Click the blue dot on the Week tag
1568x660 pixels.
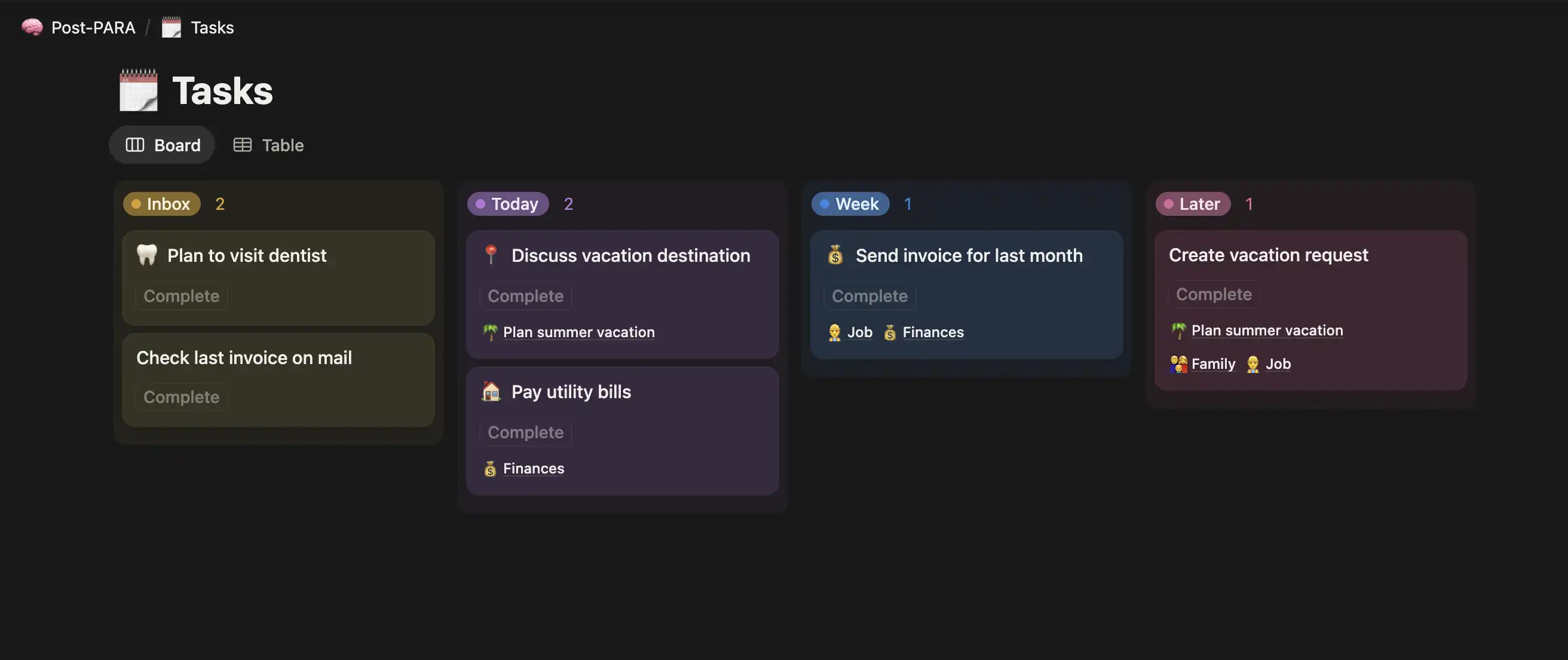824,204
